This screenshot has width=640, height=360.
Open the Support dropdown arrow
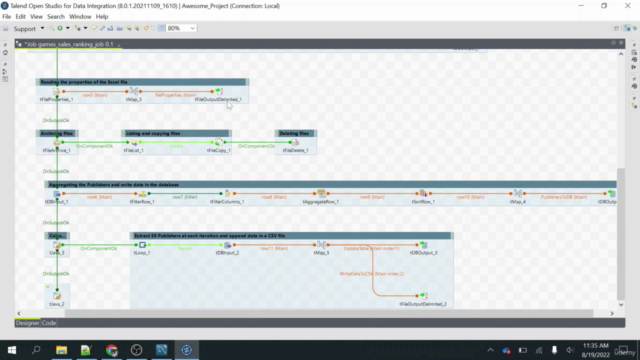[x=42, y=29]
